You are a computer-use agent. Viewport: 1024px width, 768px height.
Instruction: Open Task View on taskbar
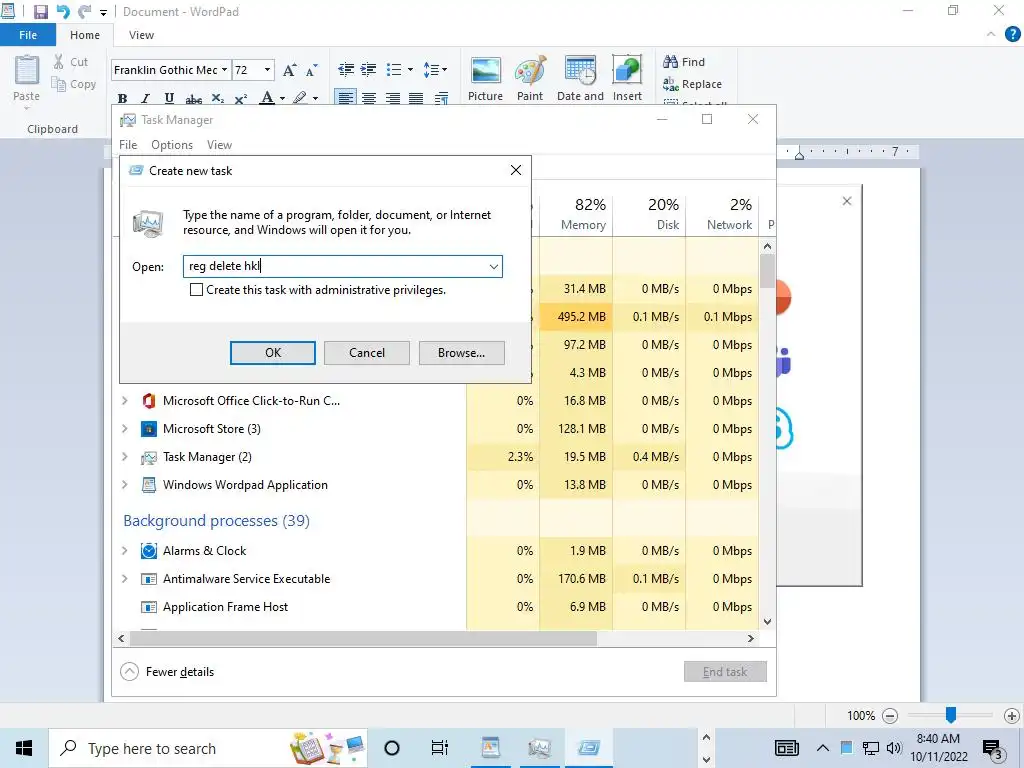tap(440, 748)
